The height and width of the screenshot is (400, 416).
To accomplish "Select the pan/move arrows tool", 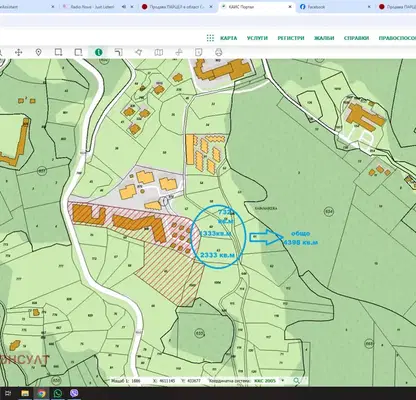I will 19,52.
